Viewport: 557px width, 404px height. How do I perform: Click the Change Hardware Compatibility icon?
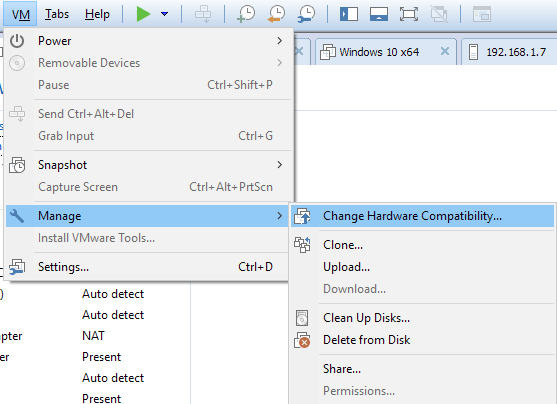click(x=302, y=216)
